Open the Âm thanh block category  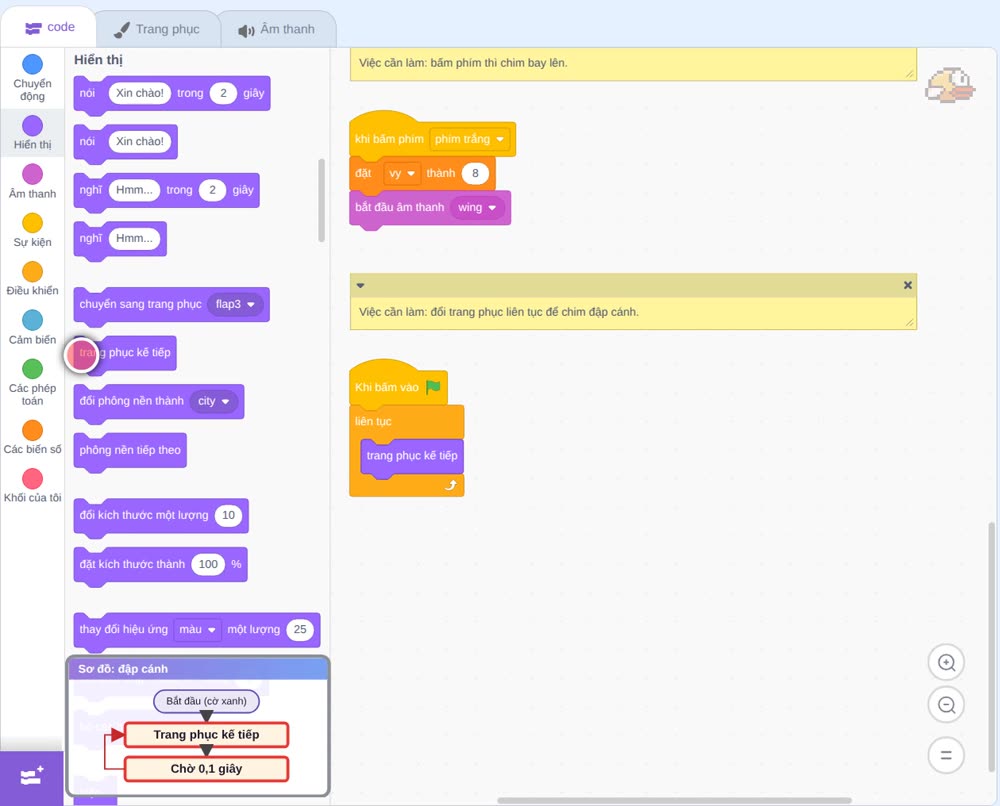click(x=33, y=182)
